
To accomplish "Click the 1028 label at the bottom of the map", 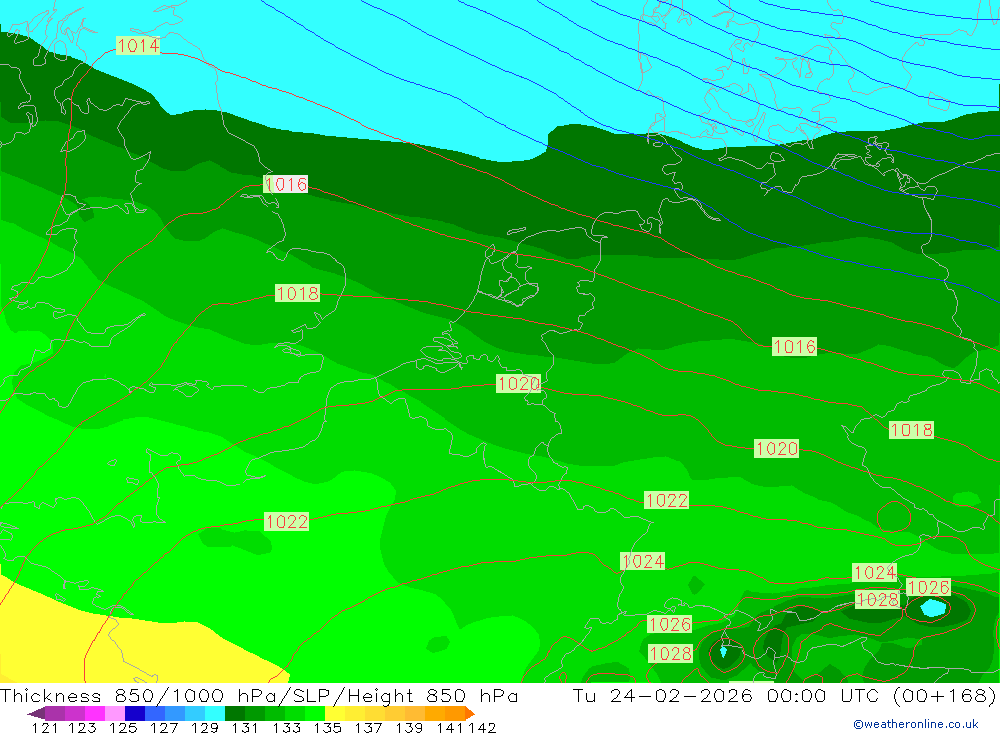I will pyautogui.click(x=670, y=653).
